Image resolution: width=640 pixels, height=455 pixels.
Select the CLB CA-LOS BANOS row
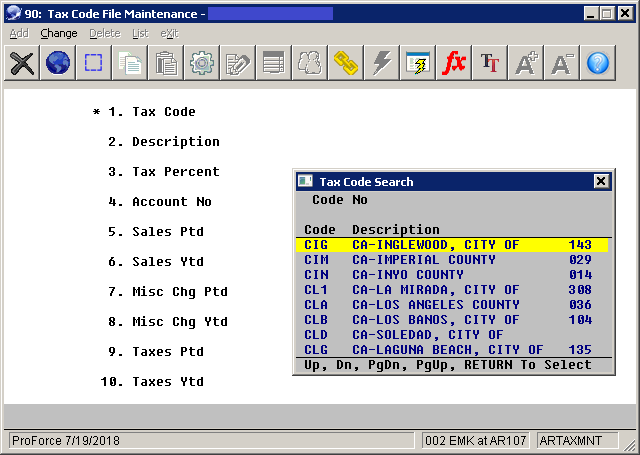(452, 320)
